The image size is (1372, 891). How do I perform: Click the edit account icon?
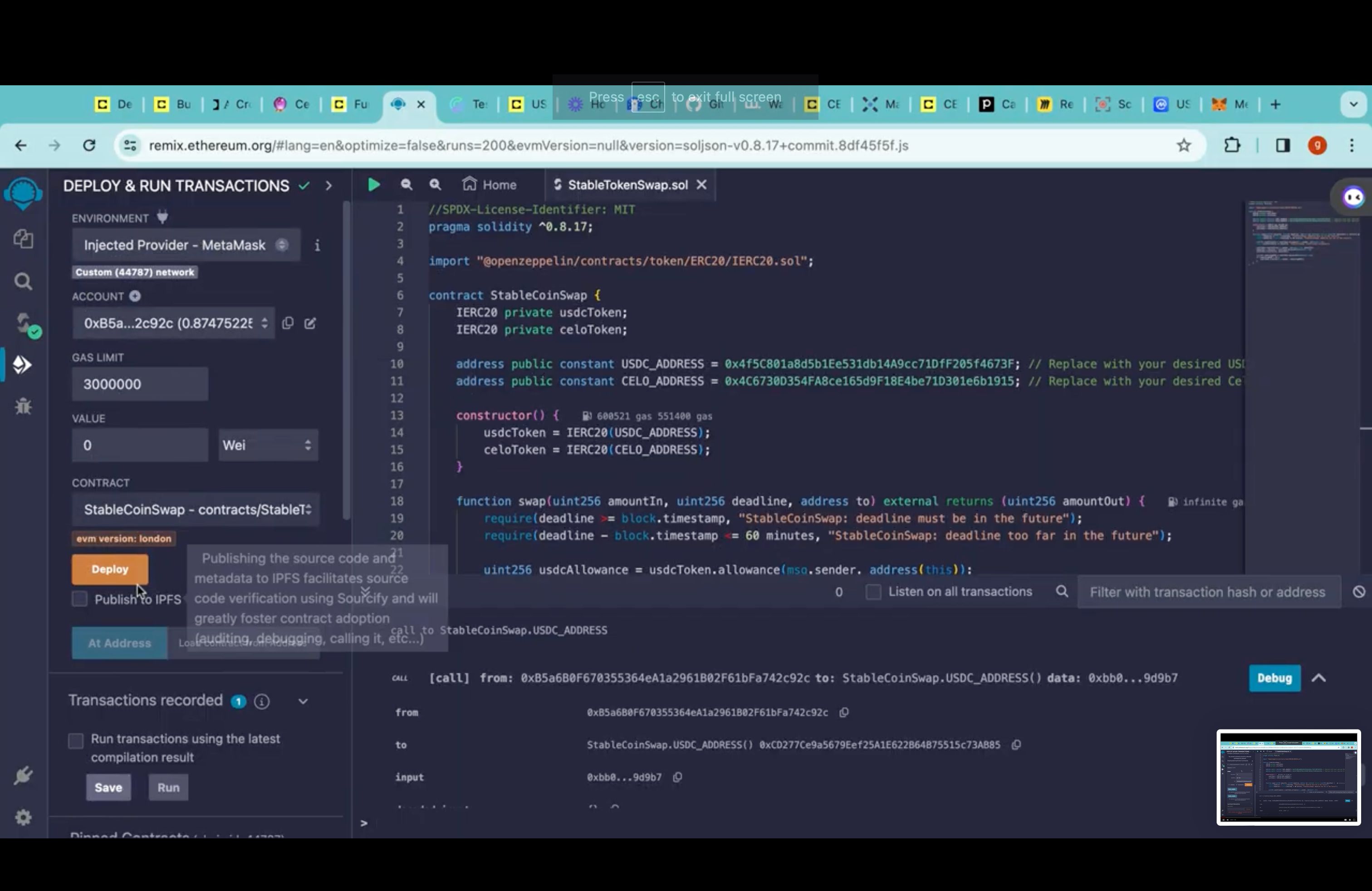310,322
